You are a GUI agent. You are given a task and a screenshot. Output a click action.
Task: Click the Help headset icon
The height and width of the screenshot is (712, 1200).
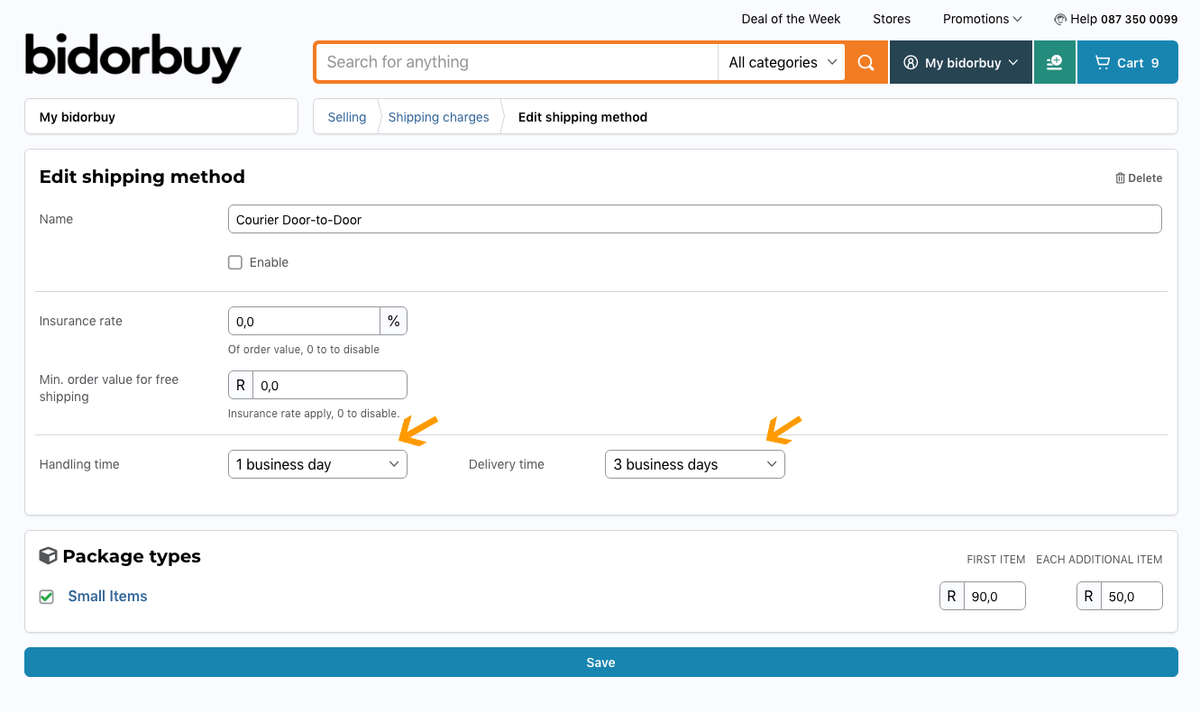[1060, 19]
